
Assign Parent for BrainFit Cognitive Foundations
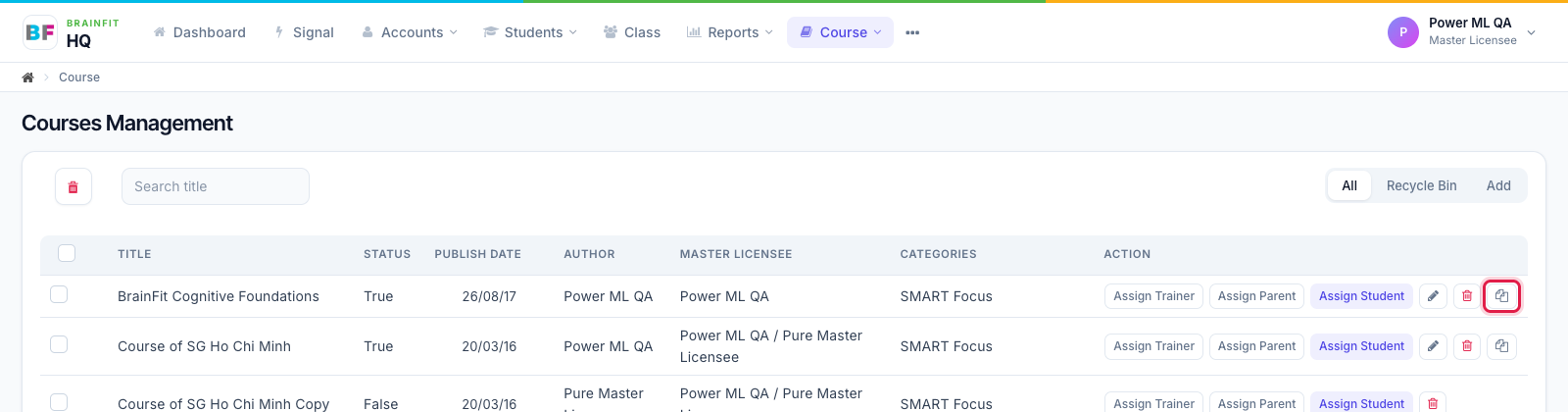coord(1256,296)
